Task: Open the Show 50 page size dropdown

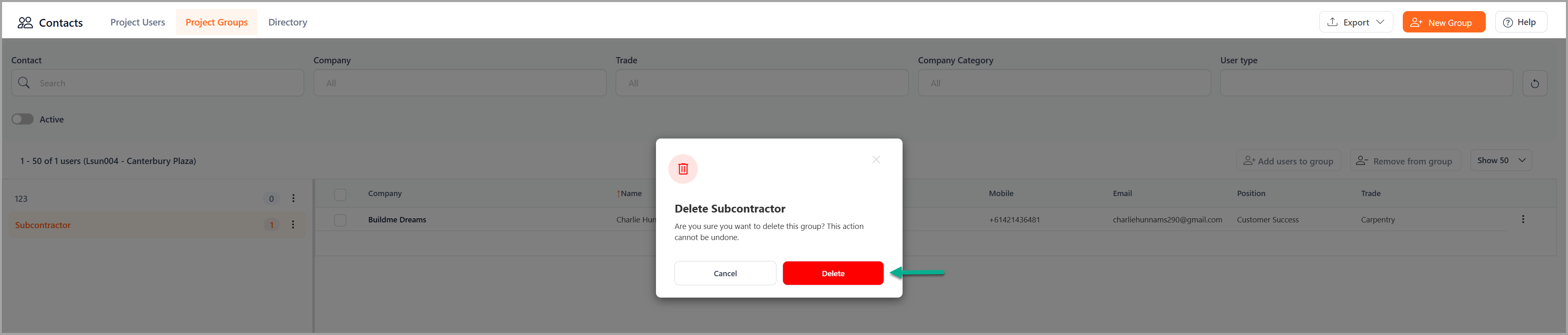Action: (x=1501, y=160)
